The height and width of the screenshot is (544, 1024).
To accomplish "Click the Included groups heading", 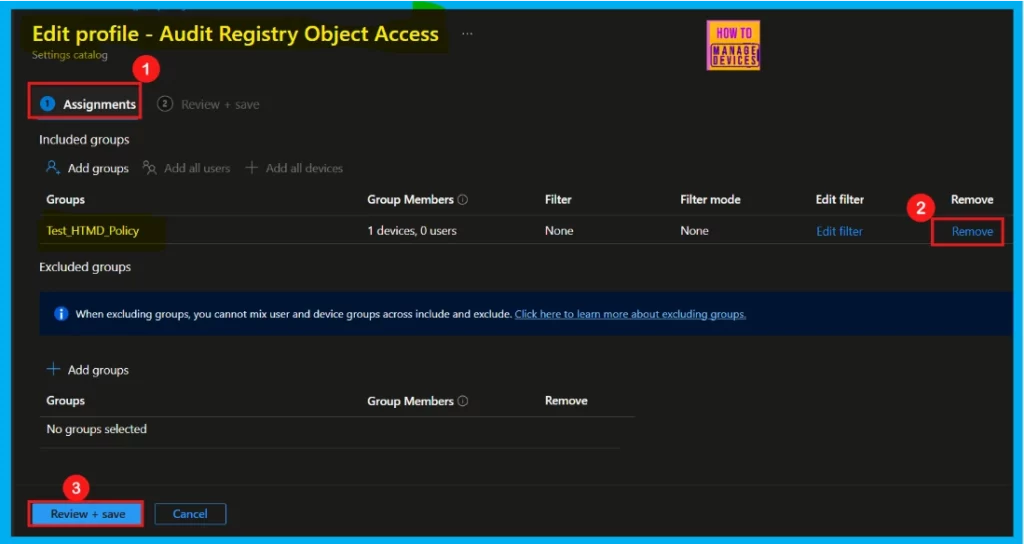I will pos(84,140).
